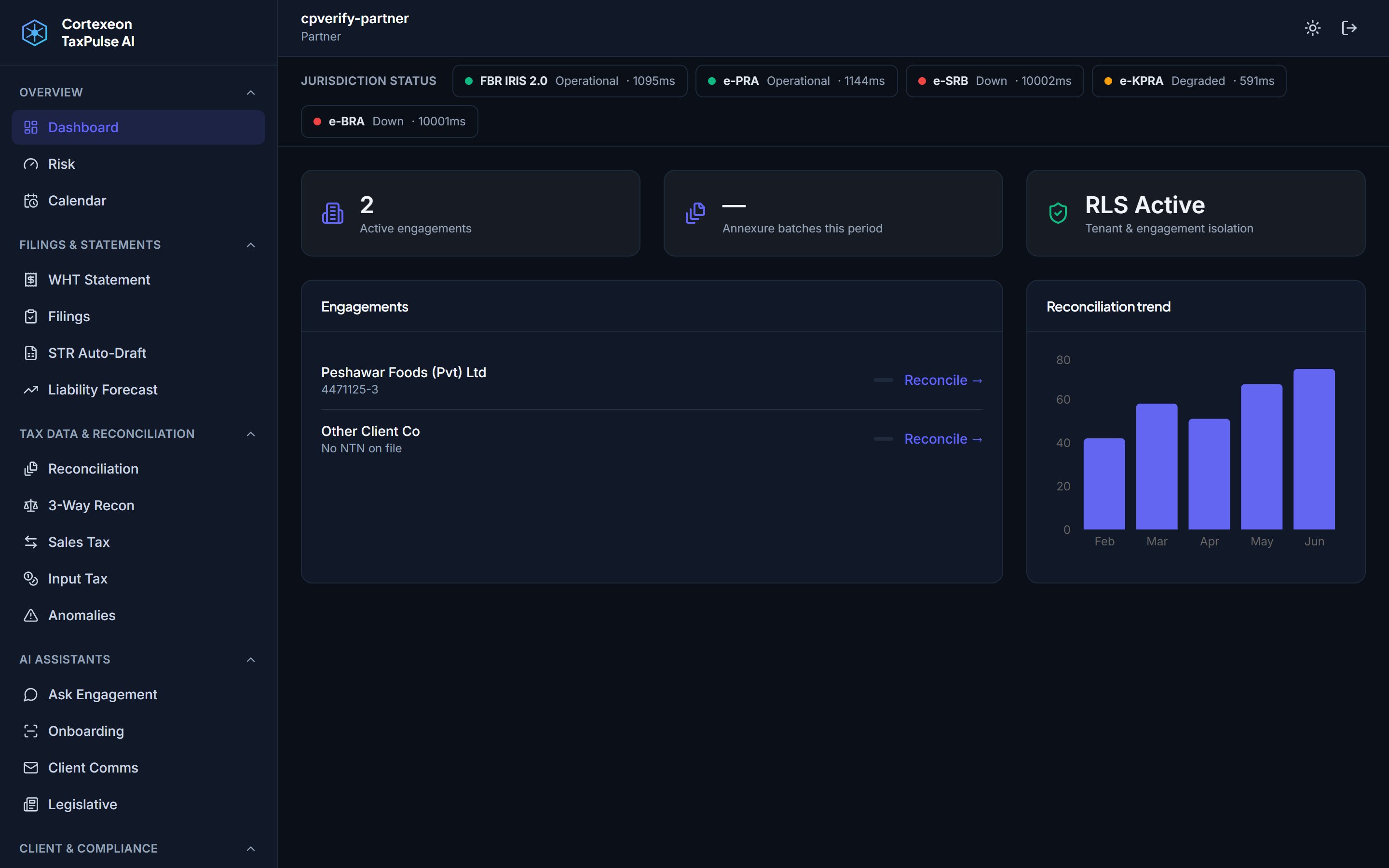The width and height of the screenshot is (1389, 868).
Task: Click the e-KPRA Degraded status chip
Action: pyautogui.click(x=1189, y=81)
